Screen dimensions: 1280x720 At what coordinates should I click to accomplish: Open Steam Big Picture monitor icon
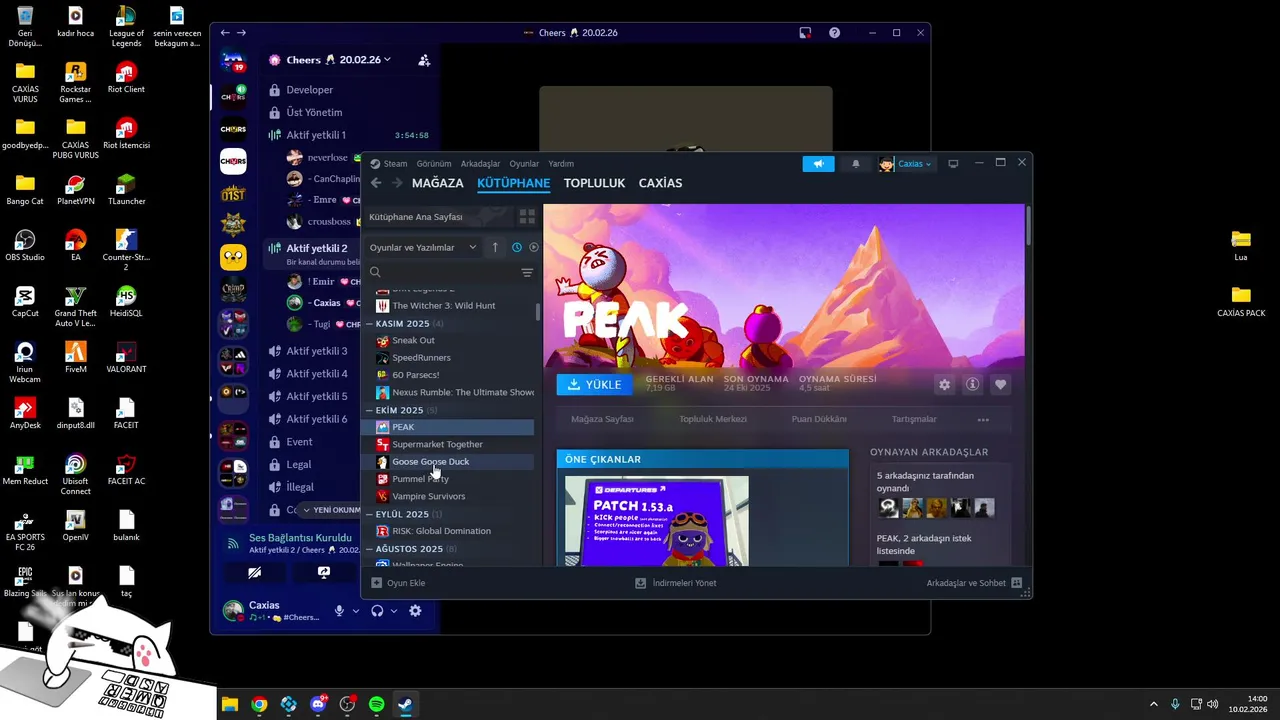953,164
